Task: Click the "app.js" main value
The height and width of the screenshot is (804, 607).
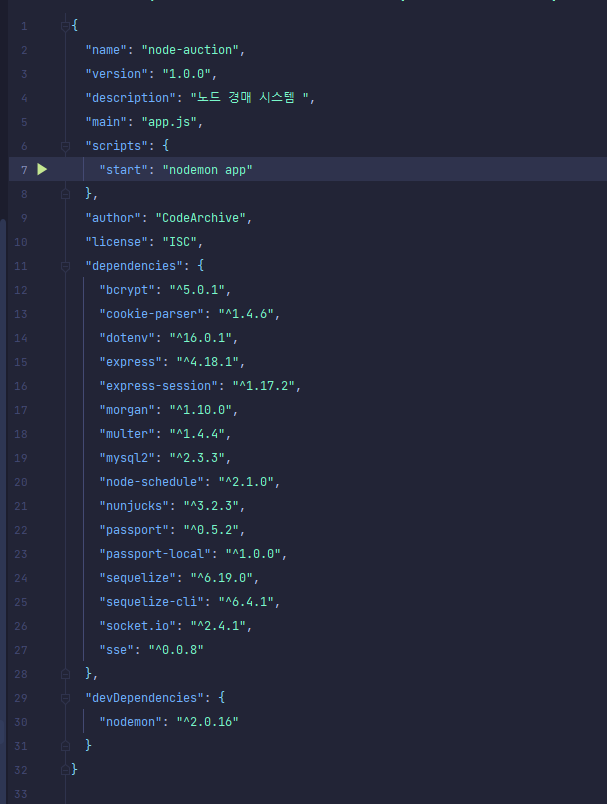Action: click(x=169, y=122)
